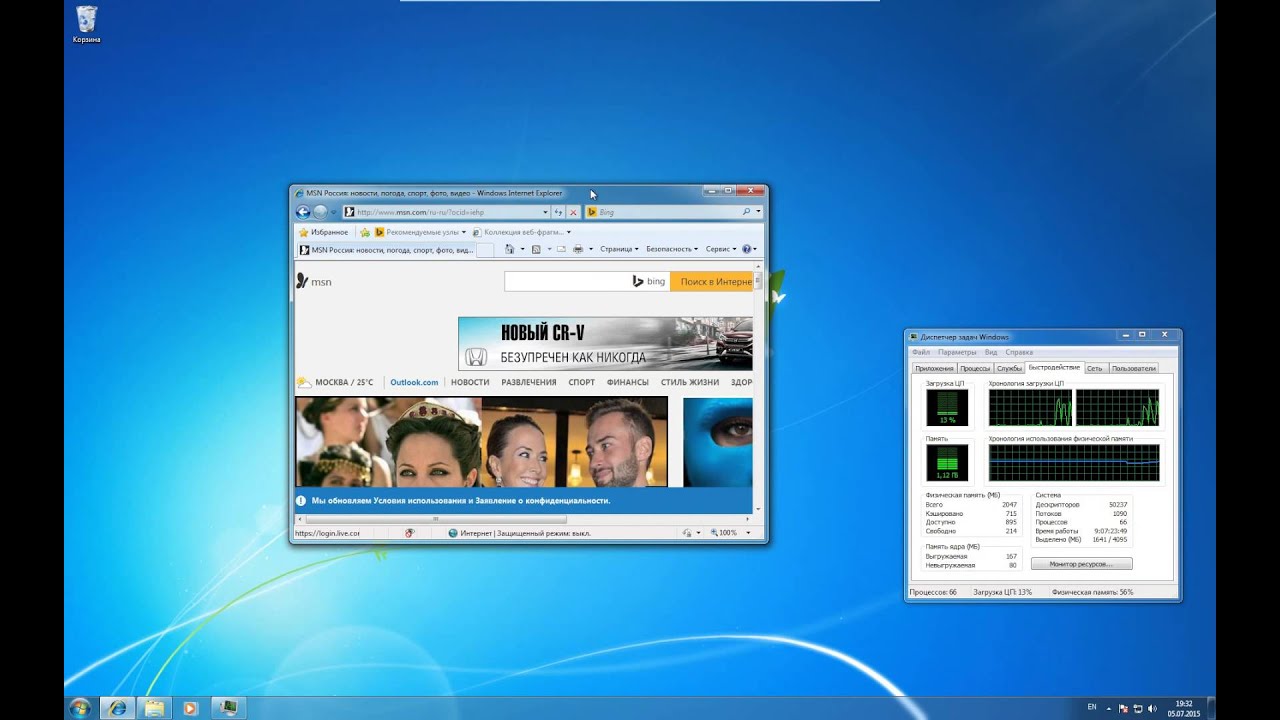The width and height of the screenshot is (1280, 720).
Task: Open the СТИЛЬ ЖИЗНИ link
Action: tap(690, 382)
